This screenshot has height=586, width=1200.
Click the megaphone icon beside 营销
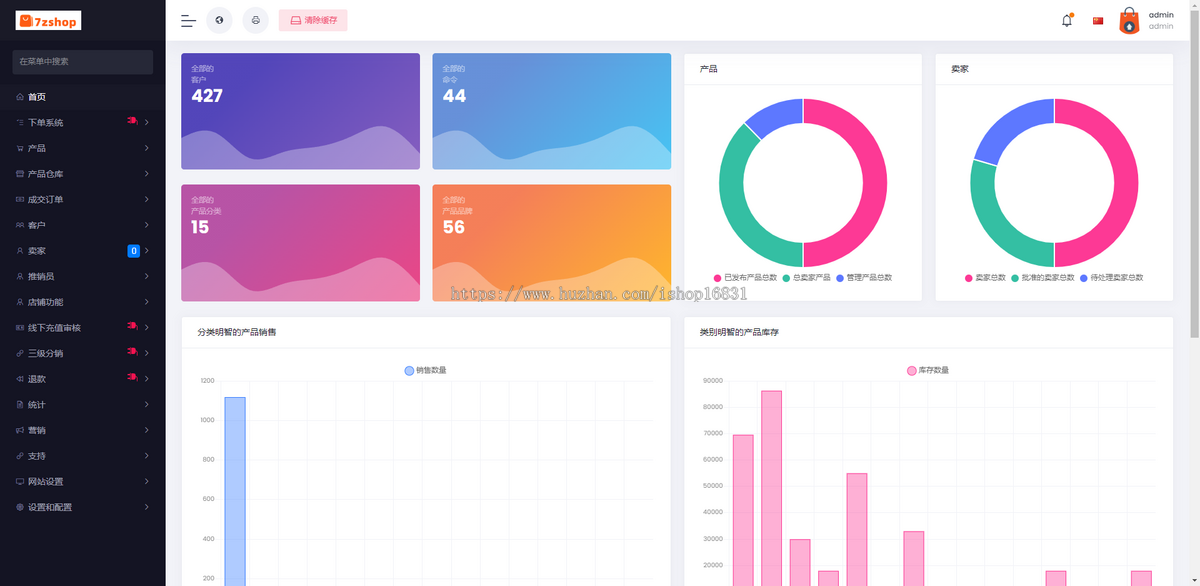point(20,430)
